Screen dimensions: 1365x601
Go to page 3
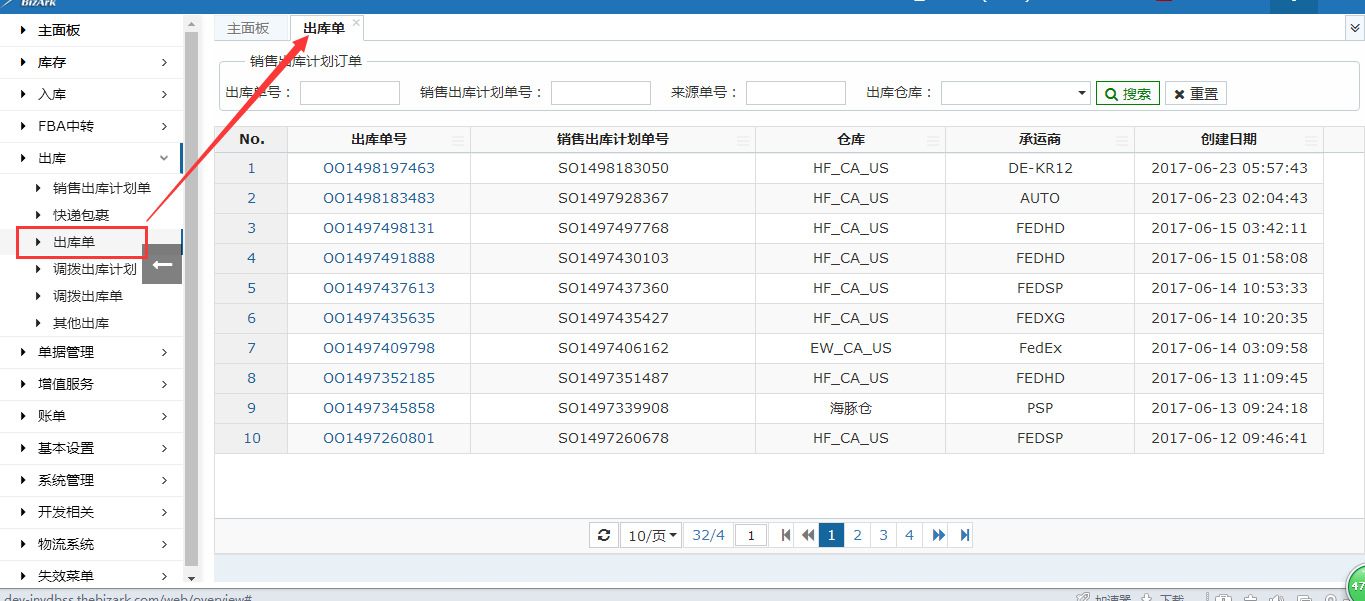(x=883, y=535)
